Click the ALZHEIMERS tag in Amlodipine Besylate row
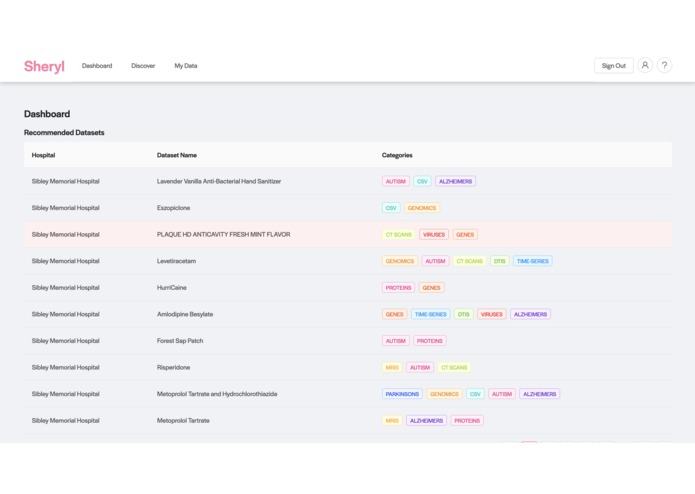The height and width of the screenshot is (494, 695). (x=530, y=314)
